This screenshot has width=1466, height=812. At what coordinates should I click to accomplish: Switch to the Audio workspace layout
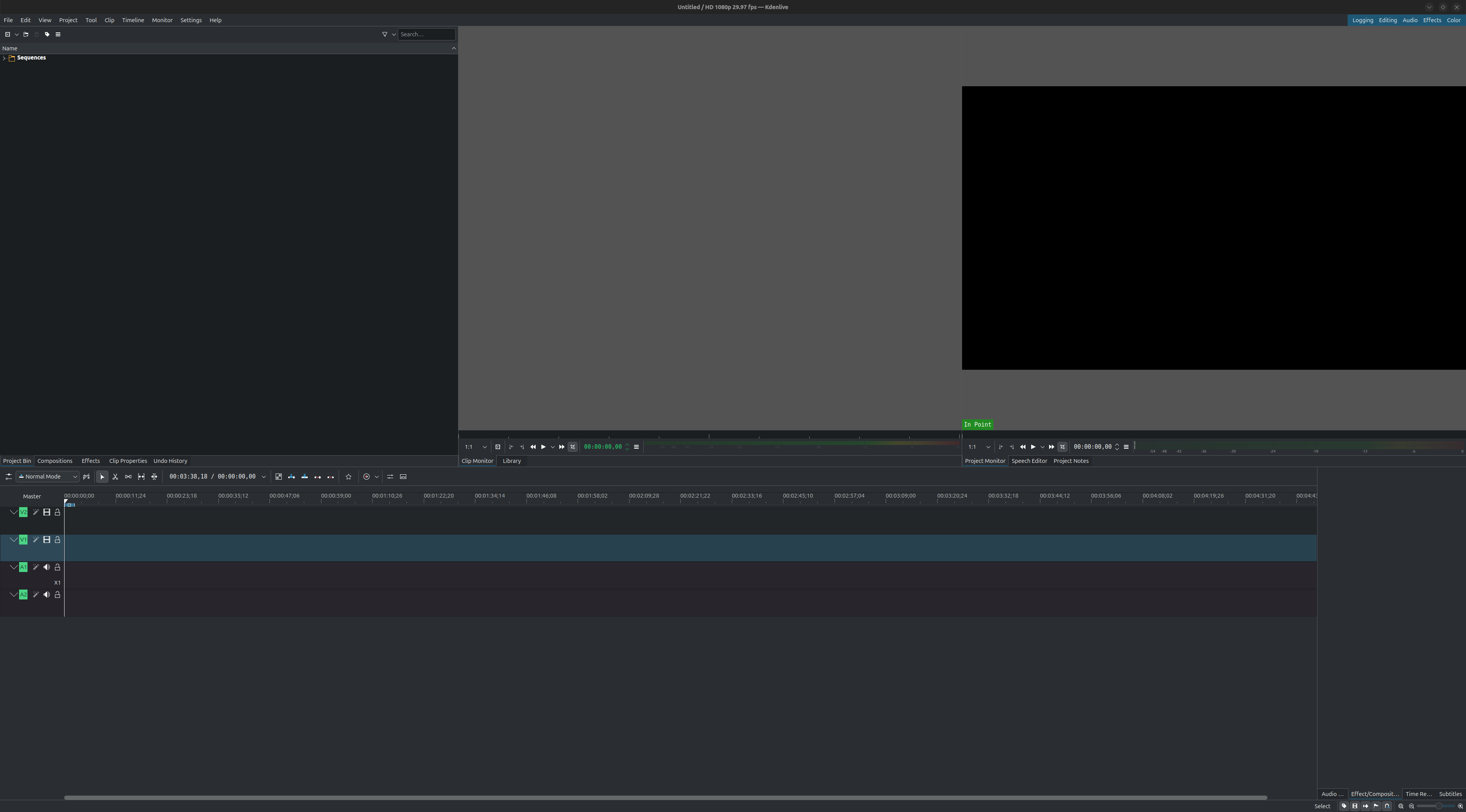pos(1410,20)
